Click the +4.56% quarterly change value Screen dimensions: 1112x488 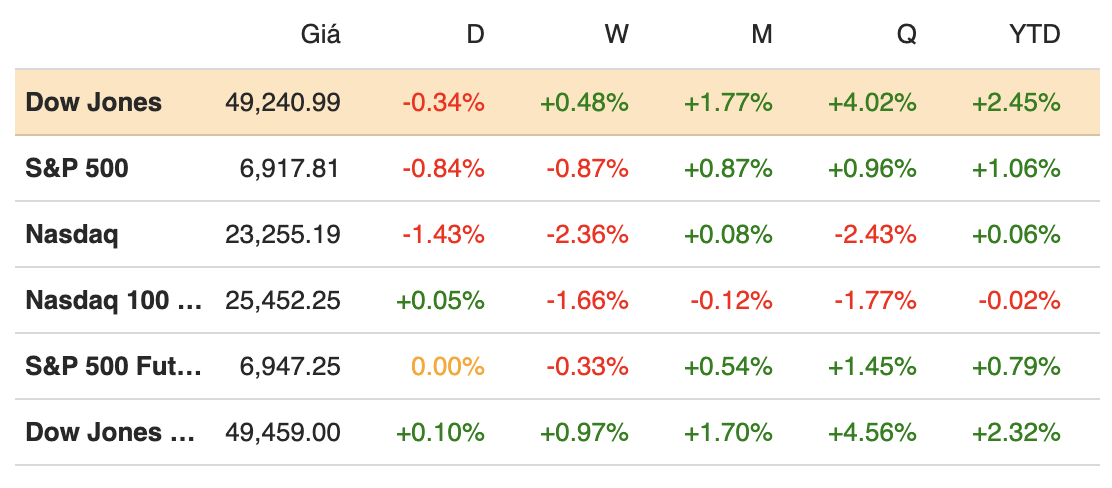[x=872, y=432]
